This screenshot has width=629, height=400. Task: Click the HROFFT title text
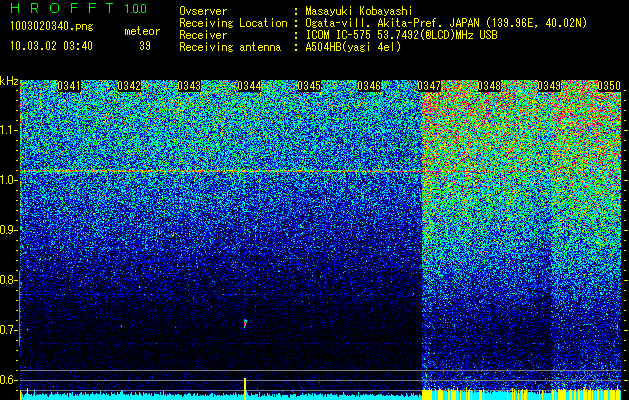coord(63,8)
